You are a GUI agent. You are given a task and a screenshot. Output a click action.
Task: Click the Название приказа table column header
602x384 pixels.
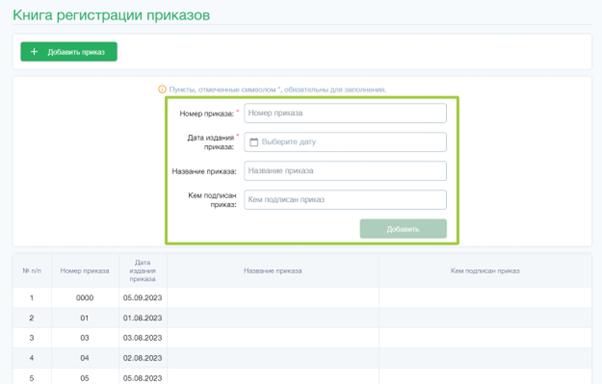[x=273, y=271]
